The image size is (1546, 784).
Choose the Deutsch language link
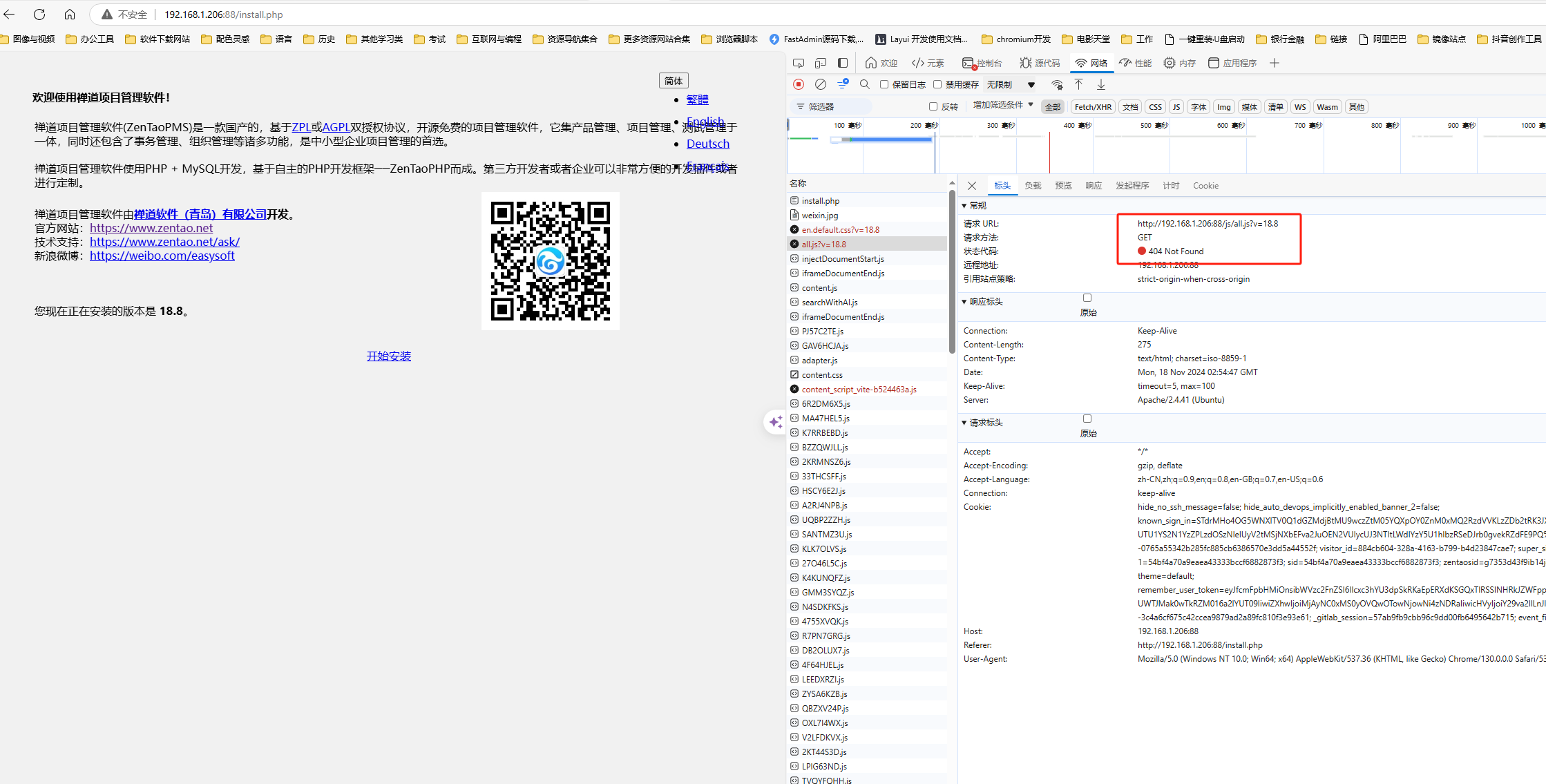click(708, 144)
